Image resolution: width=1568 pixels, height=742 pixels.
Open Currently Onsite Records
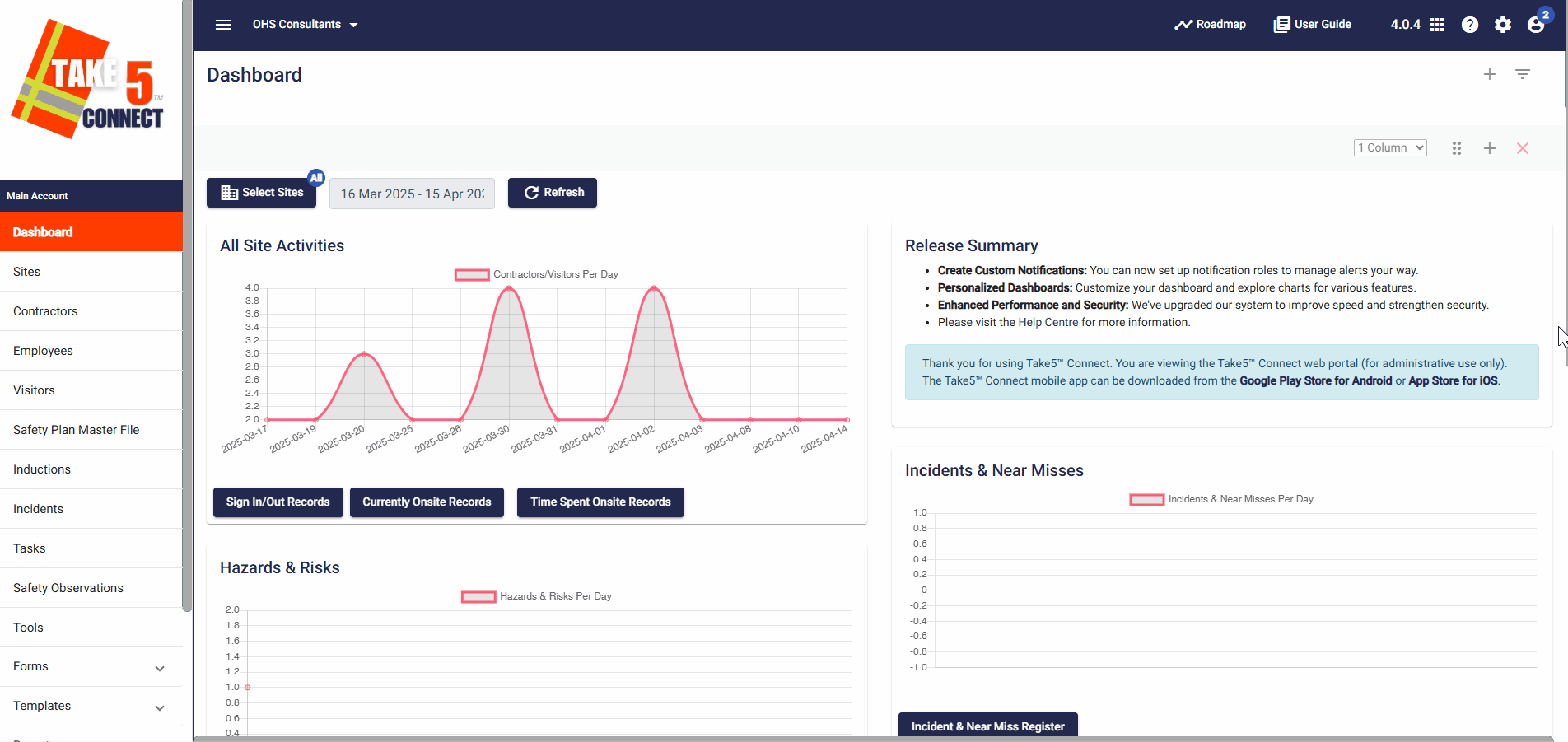[427, 502]
